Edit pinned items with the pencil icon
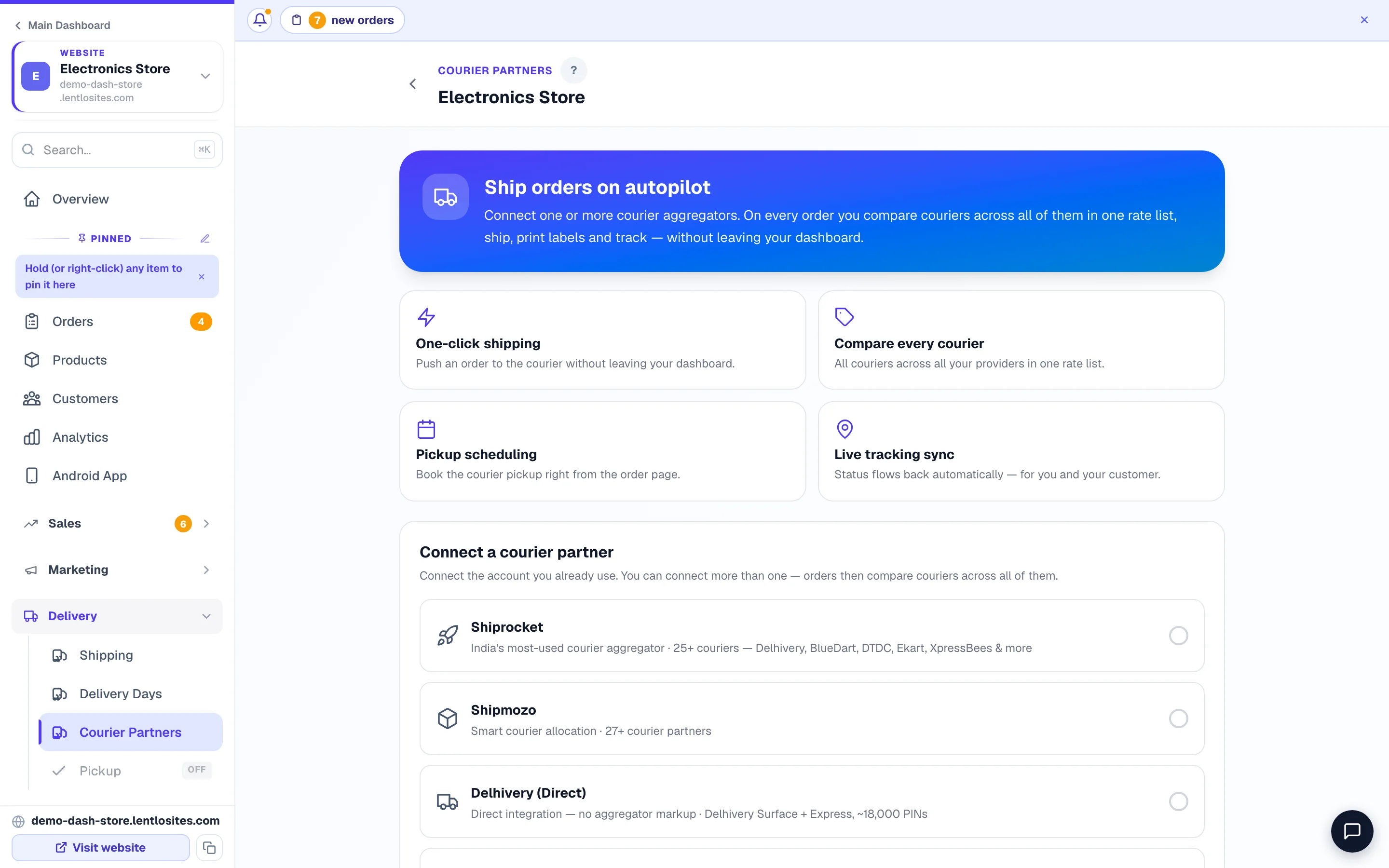Screen dimensions: 1389x868 click(x=205, y=239)
